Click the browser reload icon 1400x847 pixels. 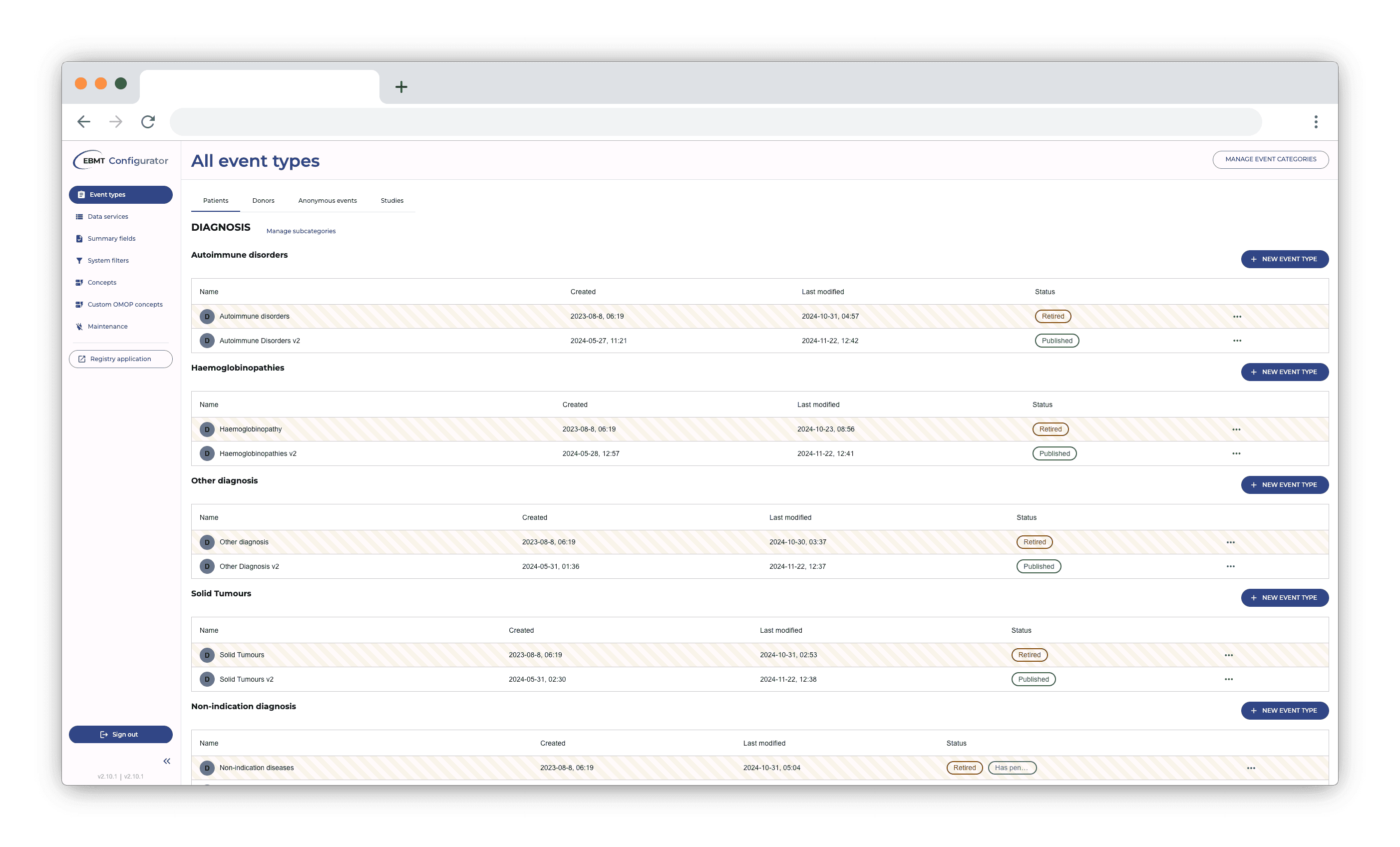pyautogui.click(x=148, y=122)
